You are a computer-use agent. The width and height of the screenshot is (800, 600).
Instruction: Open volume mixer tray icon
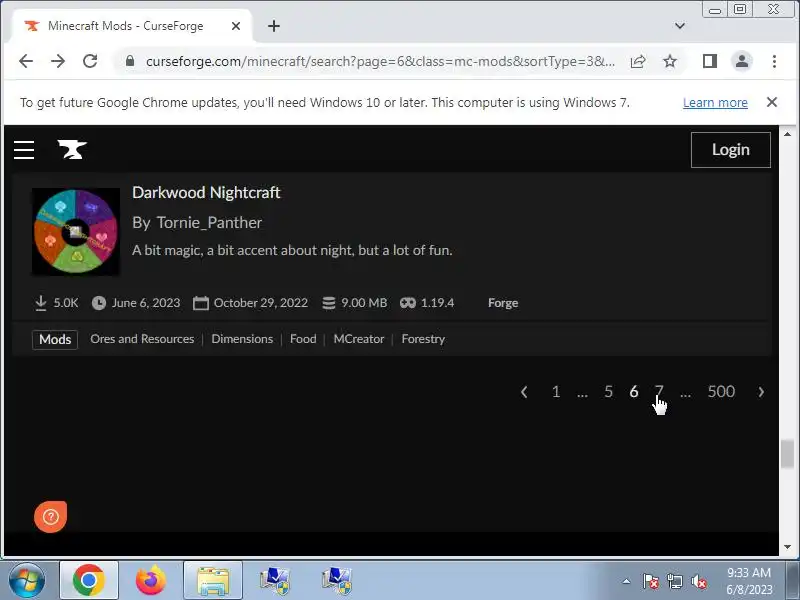(698, 581)
